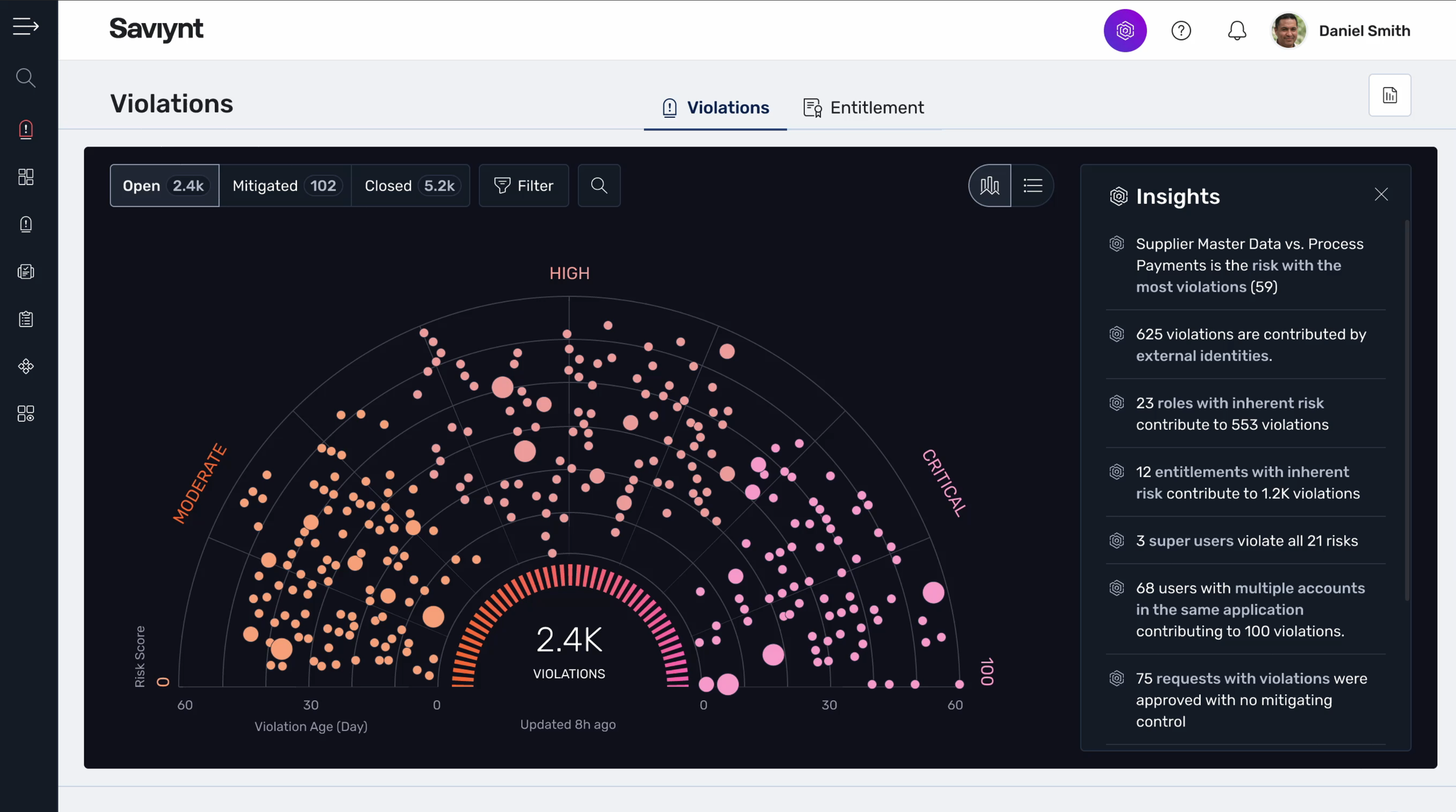Open the help menu with the question mark

coord(1181,31)
